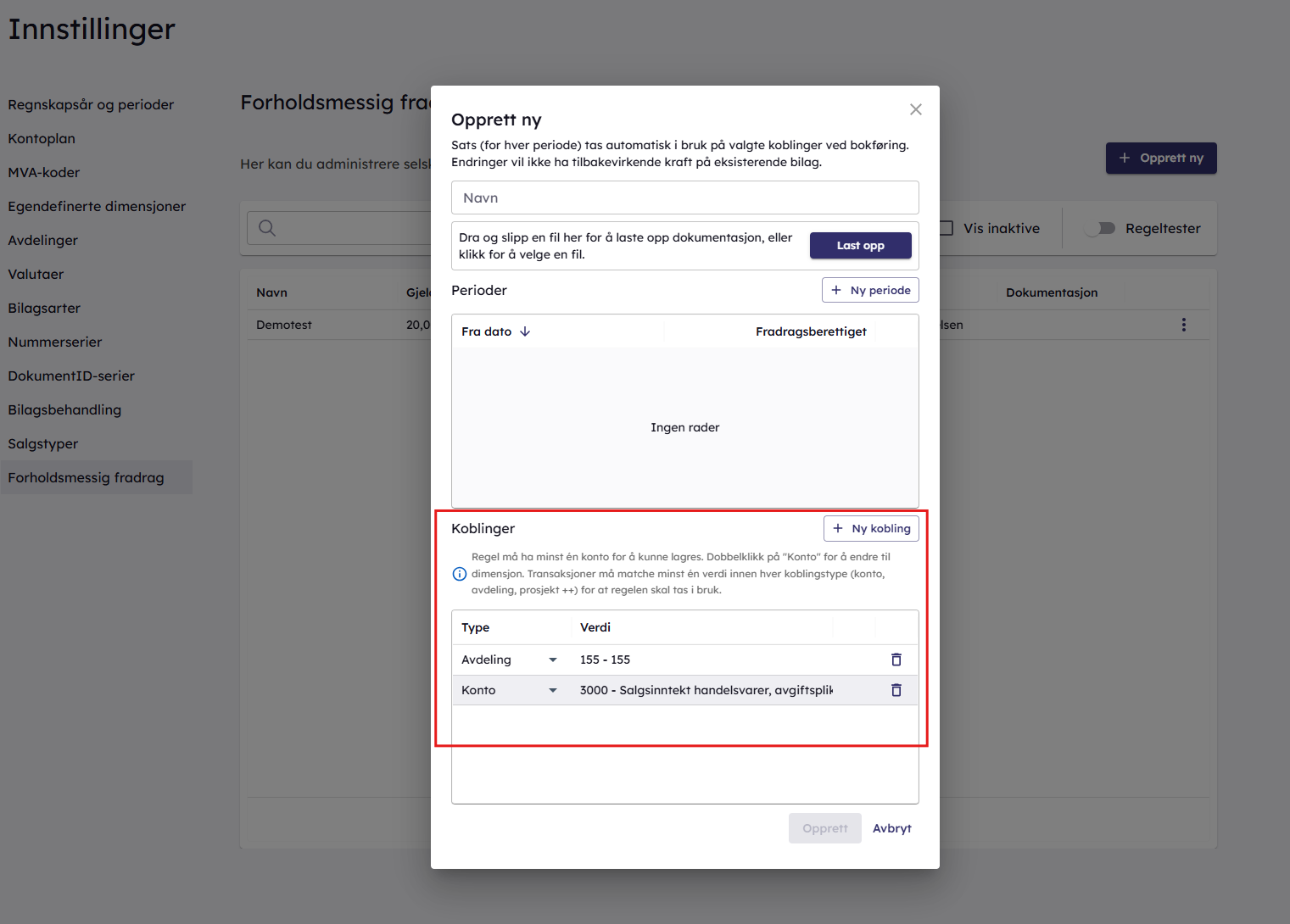Click the sort arrow beside Fra dato
This screenshot has width=1290, height=924.
(x=525, y=331)
